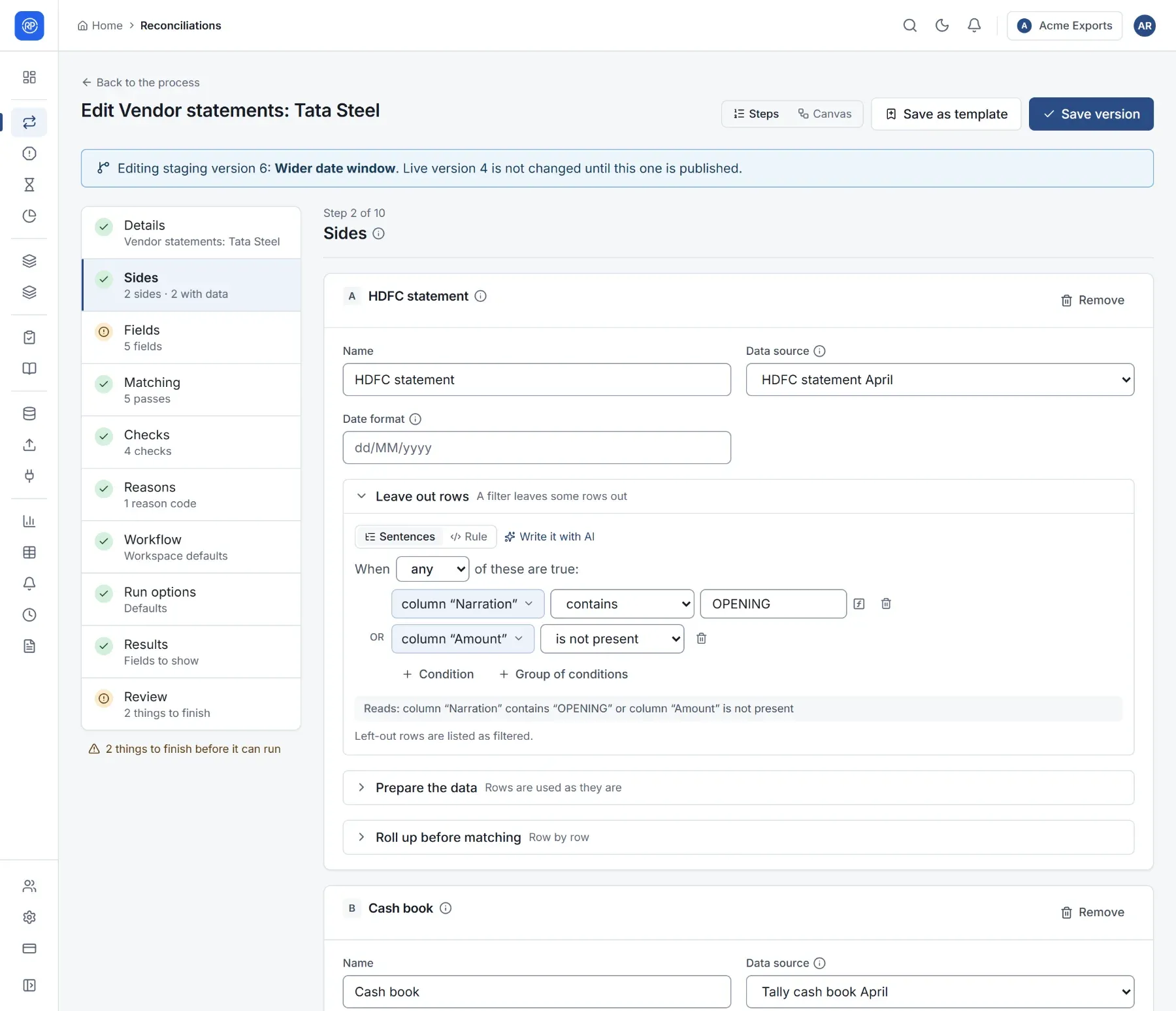Expand Roll up before matching section

[738, 837]
